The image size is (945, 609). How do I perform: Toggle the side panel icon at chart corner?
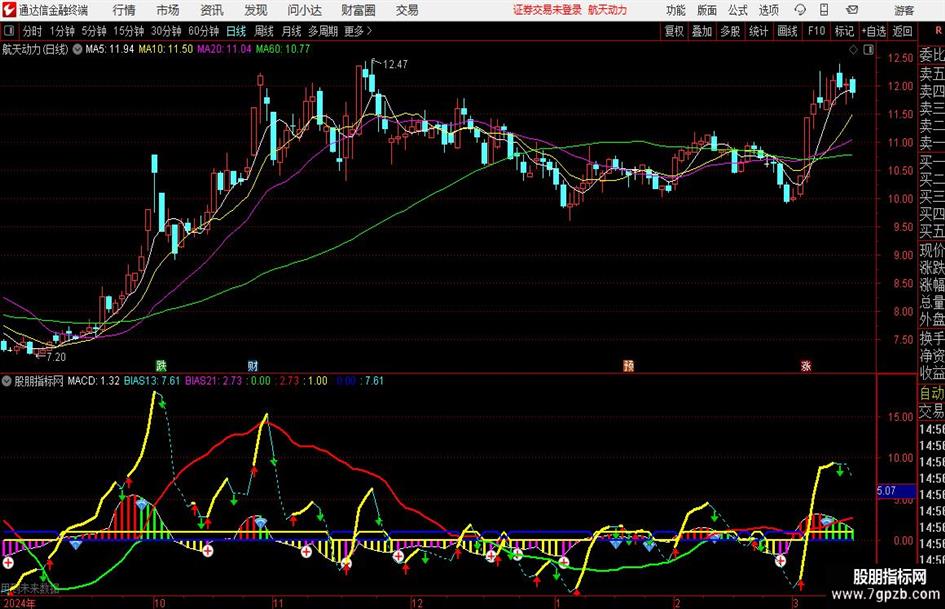868,50
